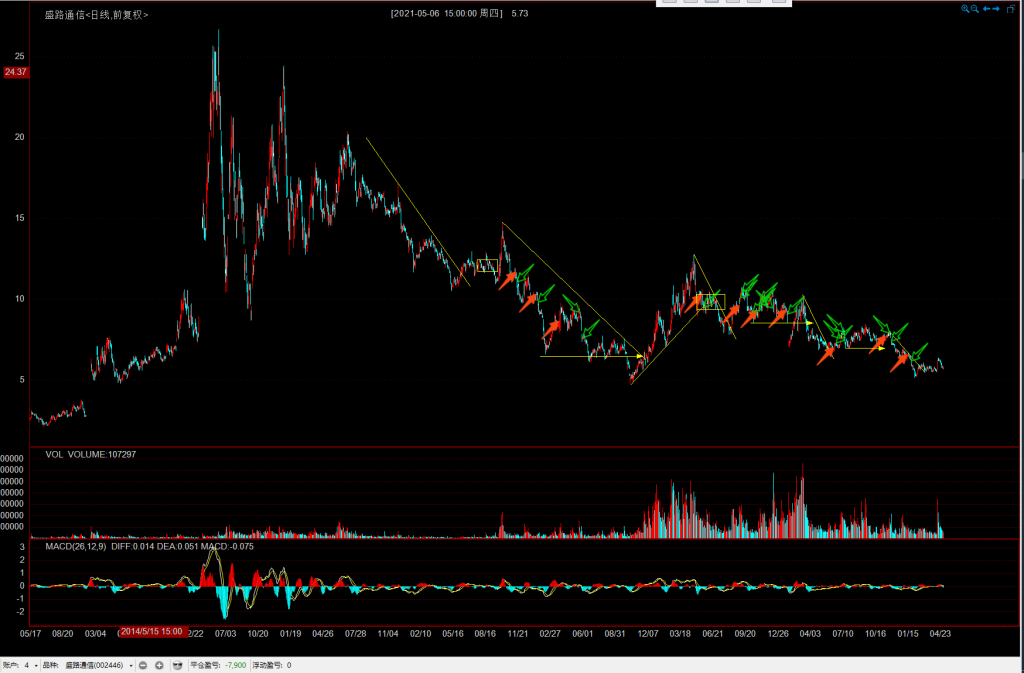Screen dimensions: 1024x673
Task: Click the zoom in magnifier icon
Action: pos(966,8)
